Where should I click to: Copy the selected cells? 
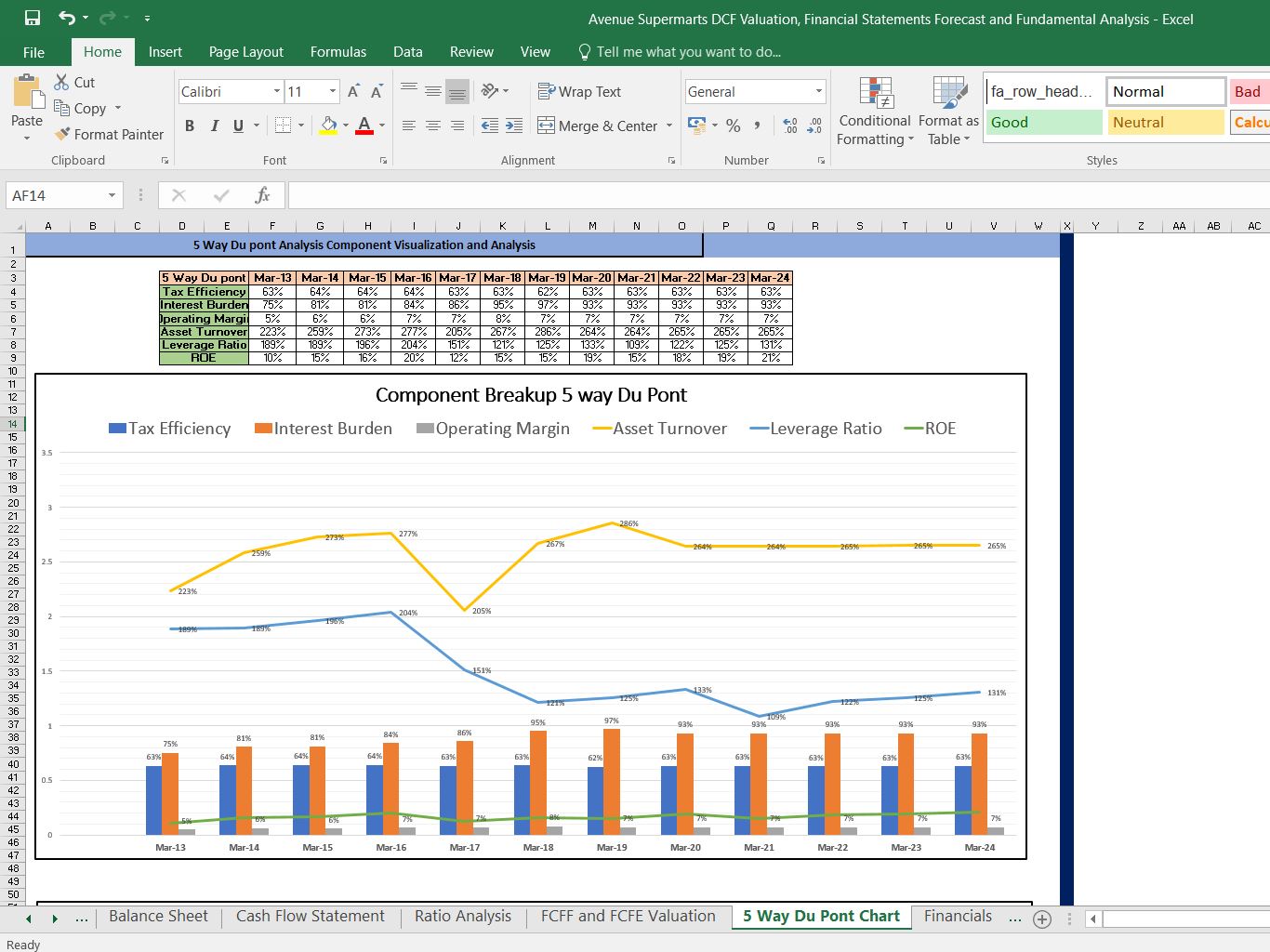tap(62, 108)
